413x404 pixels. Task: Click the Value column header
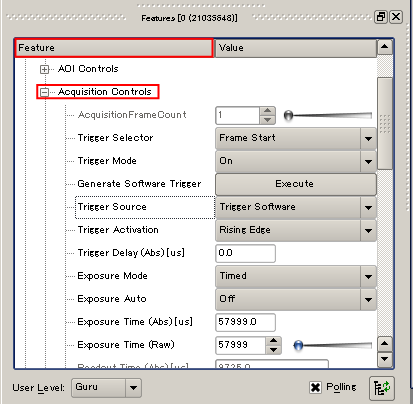coord(296,48)
